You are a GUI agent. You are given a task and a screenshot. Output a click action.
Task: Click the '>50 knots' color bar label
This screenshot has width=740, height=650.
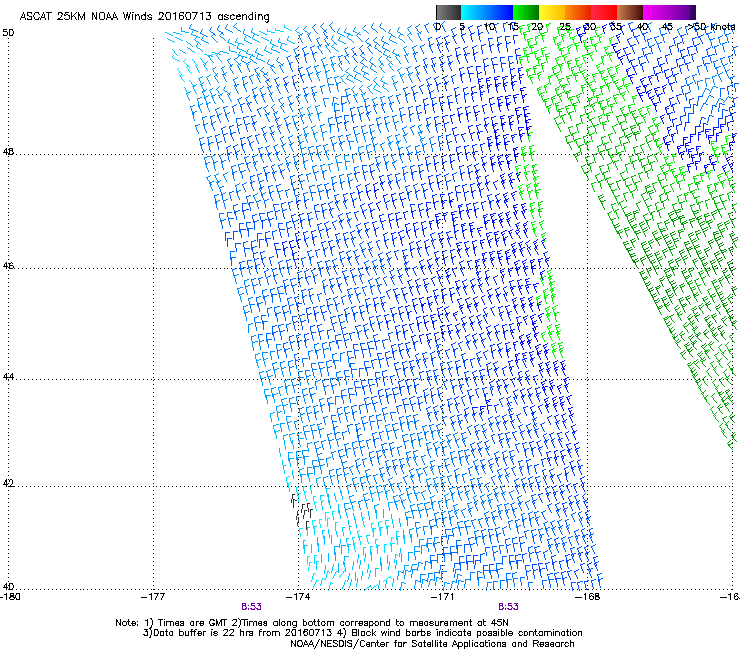tap(711, 27)
